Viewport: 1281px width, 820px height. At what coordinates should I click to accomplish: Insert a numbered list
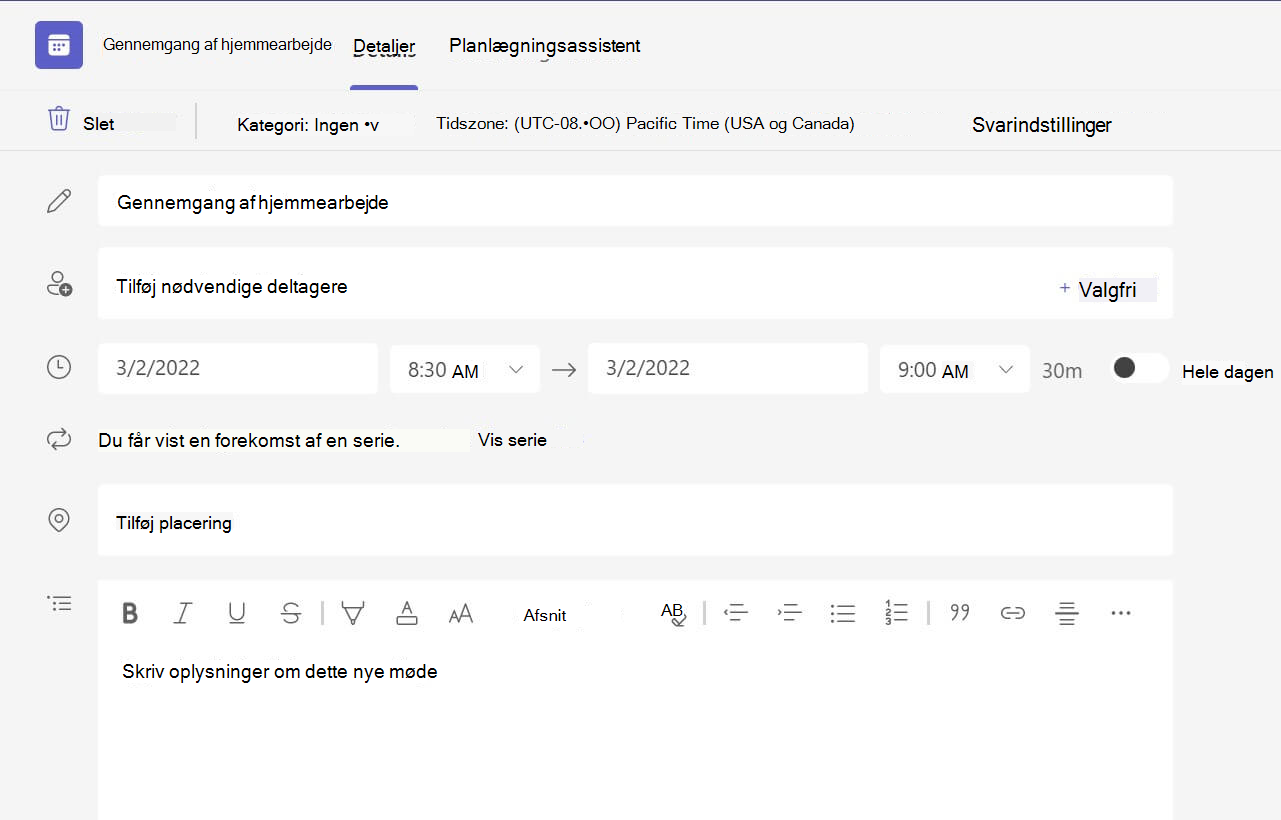pos(896,612)
